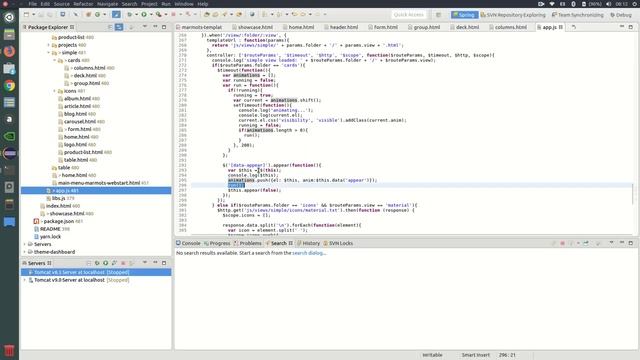Open Trash in the Ubuntu dock

[9, 351]
